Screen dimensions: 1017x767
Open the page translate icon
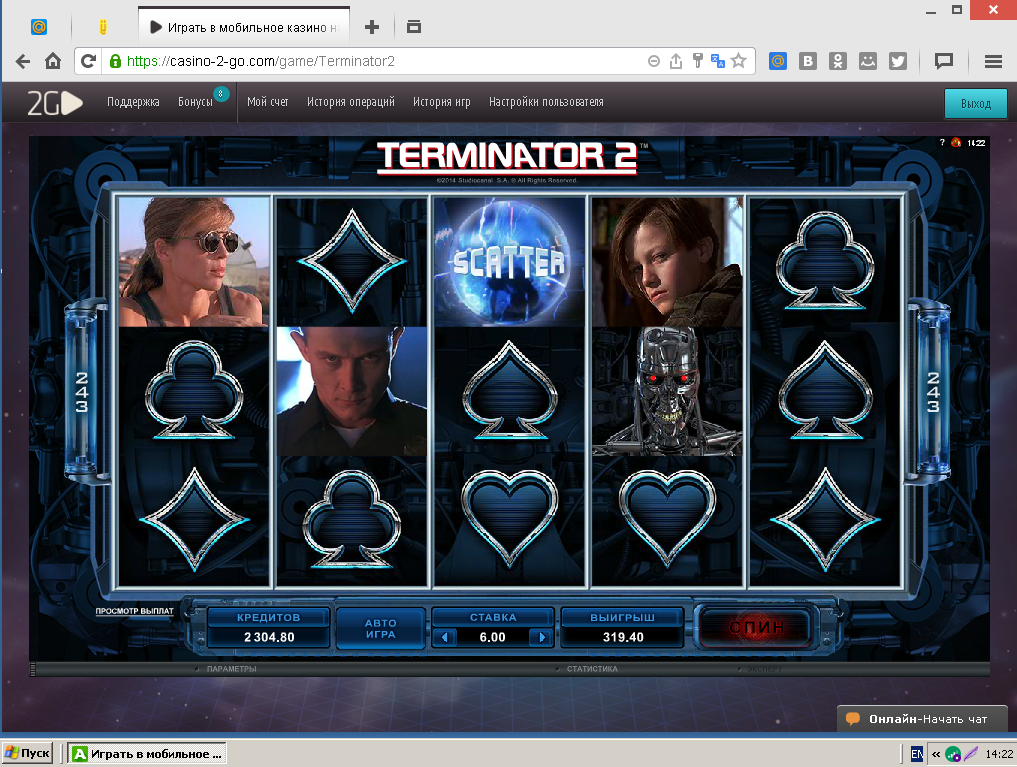click(x=717, y=61)
